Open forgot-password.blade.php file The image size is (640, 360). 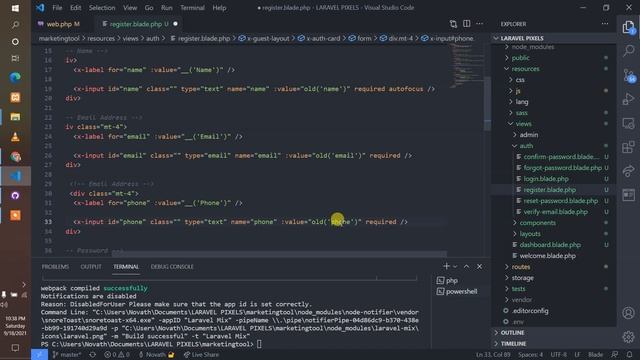click(562, 168)
